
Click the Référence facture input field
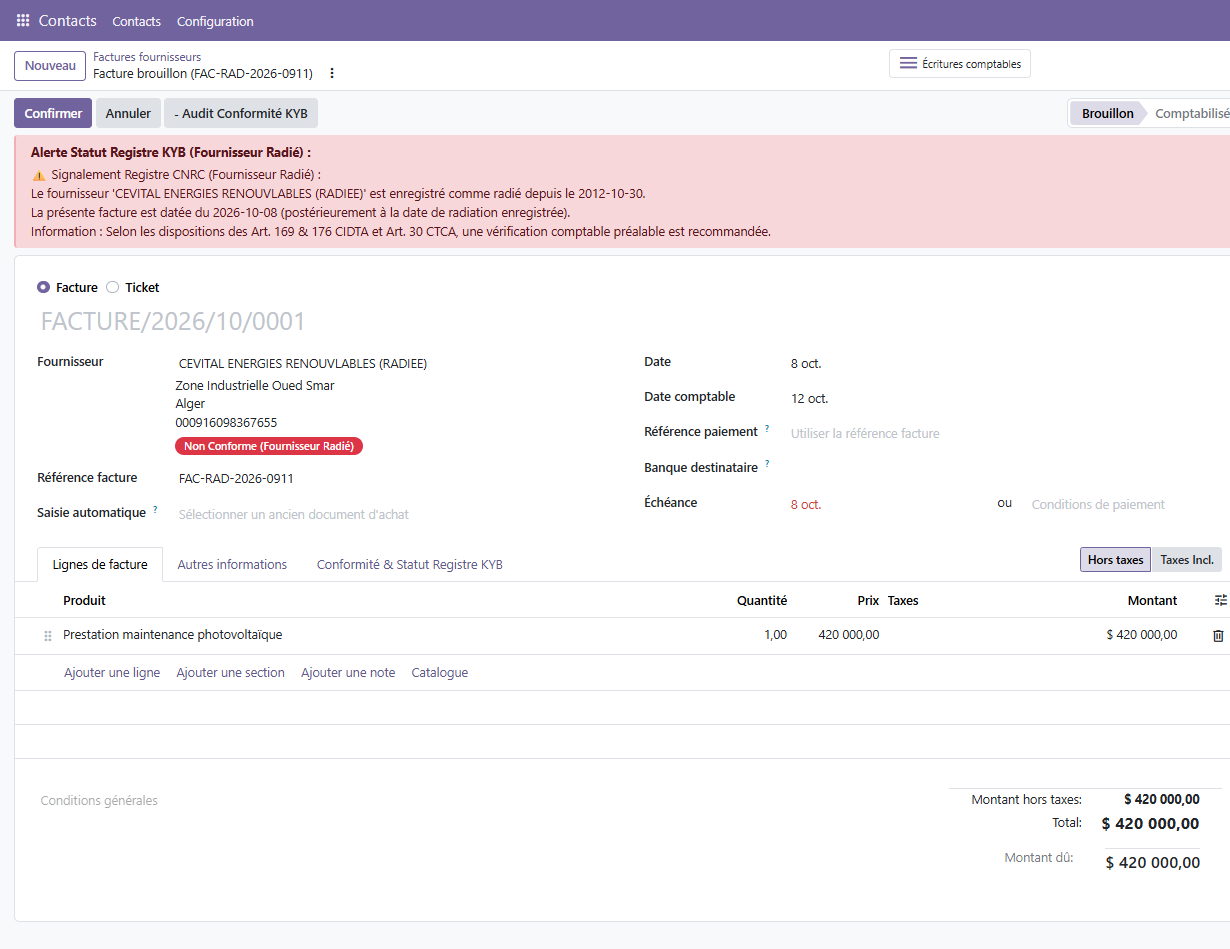pos(397,478)
